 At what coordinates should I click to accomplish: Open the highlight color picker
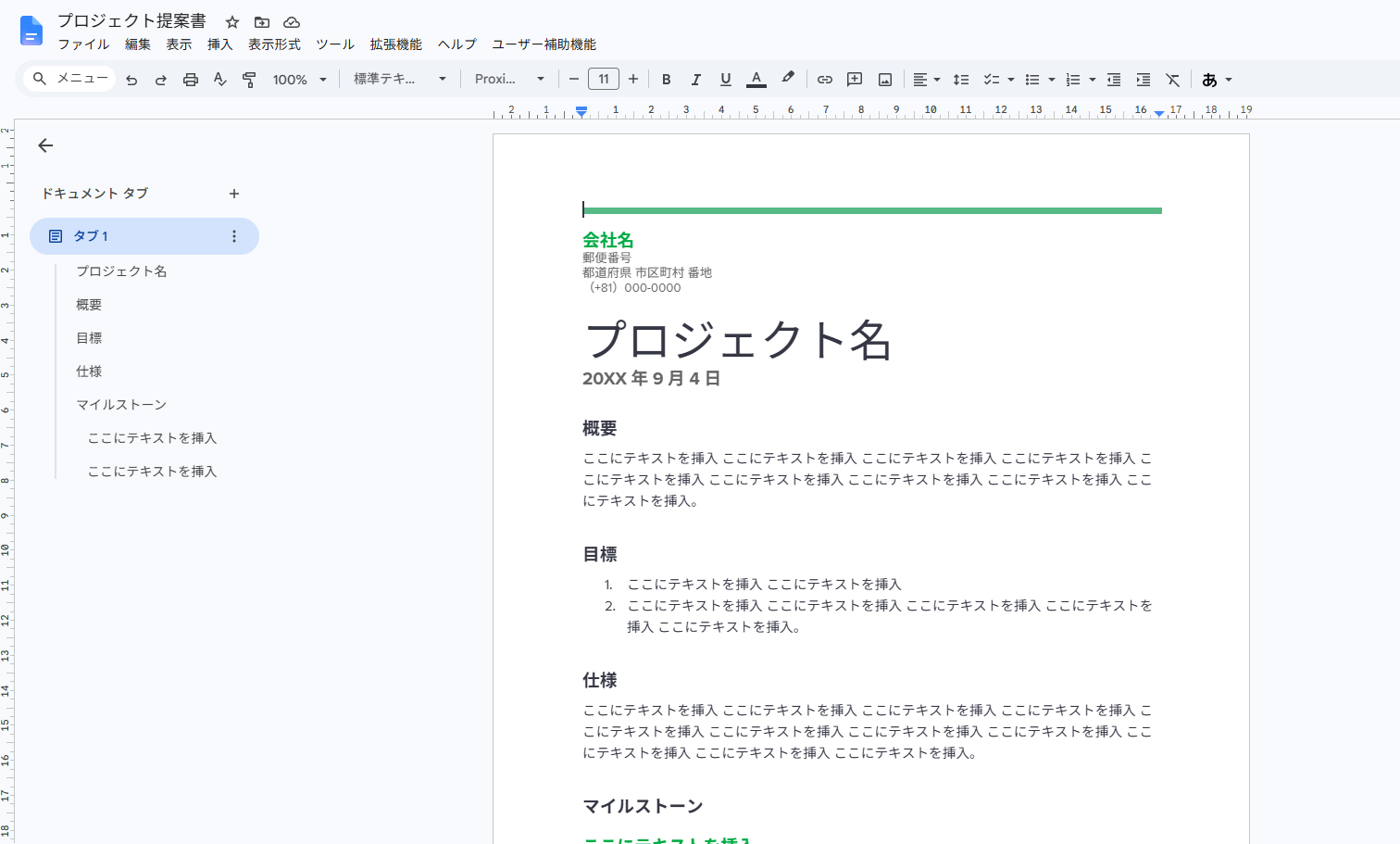click(x=788, y=80)
